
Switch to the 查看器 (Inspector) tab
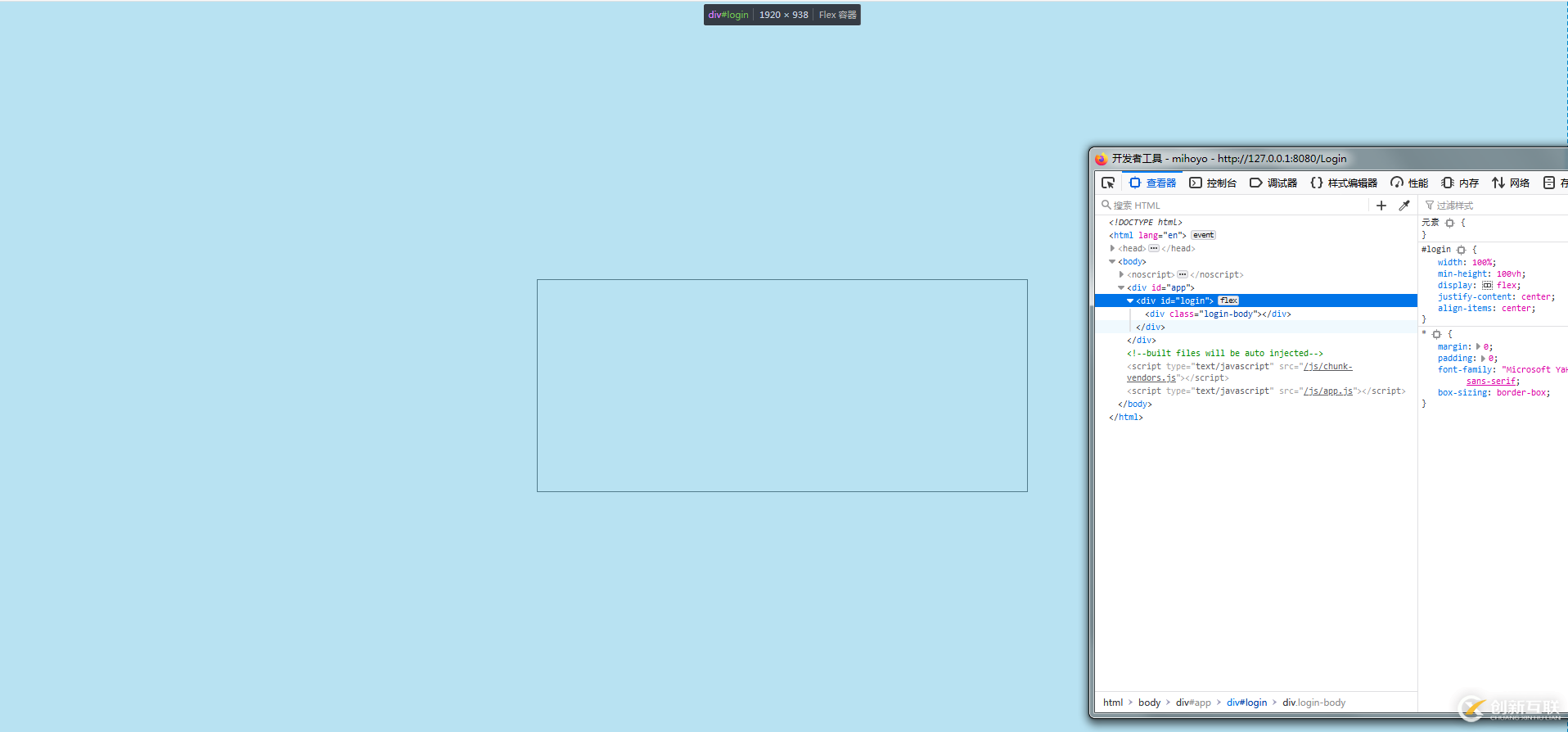point(1152,183)
